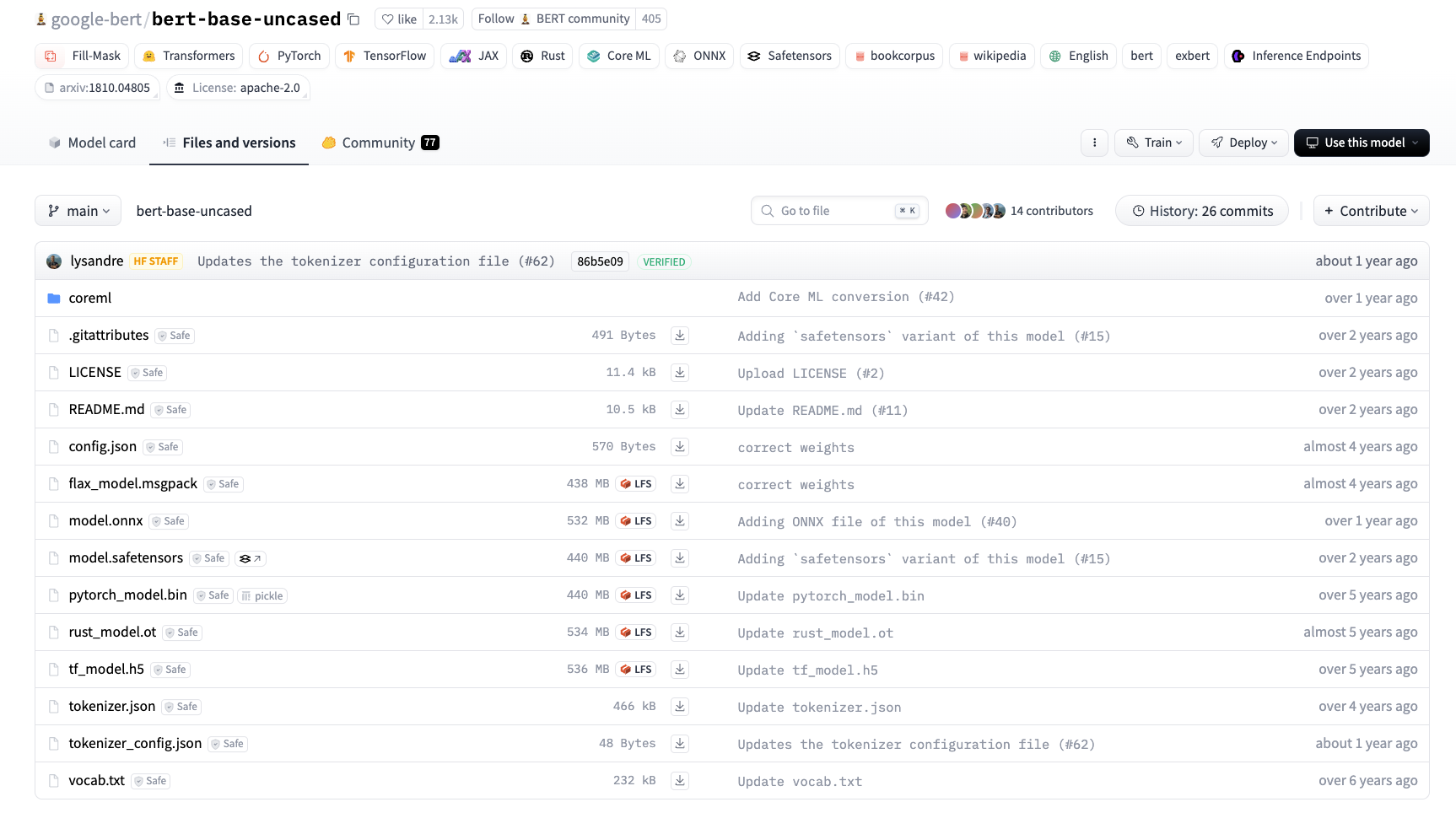Open the vocab.txt file
The width and height of the screenshot is (1456, 829).
(96, 781)
